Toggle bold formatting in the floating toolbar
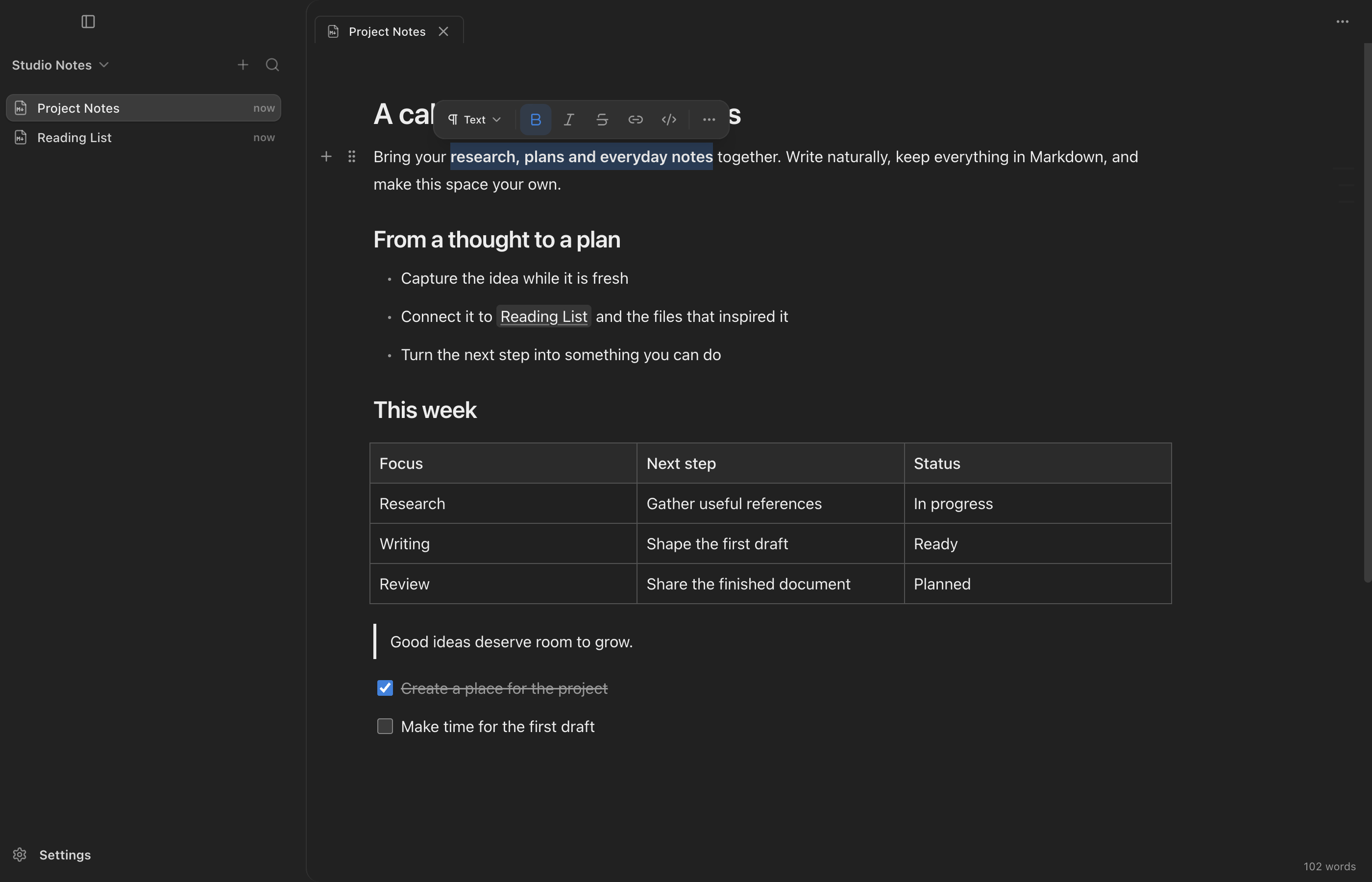The height and width of the screenshot is (882, 1372). click(x=536, y=119)
